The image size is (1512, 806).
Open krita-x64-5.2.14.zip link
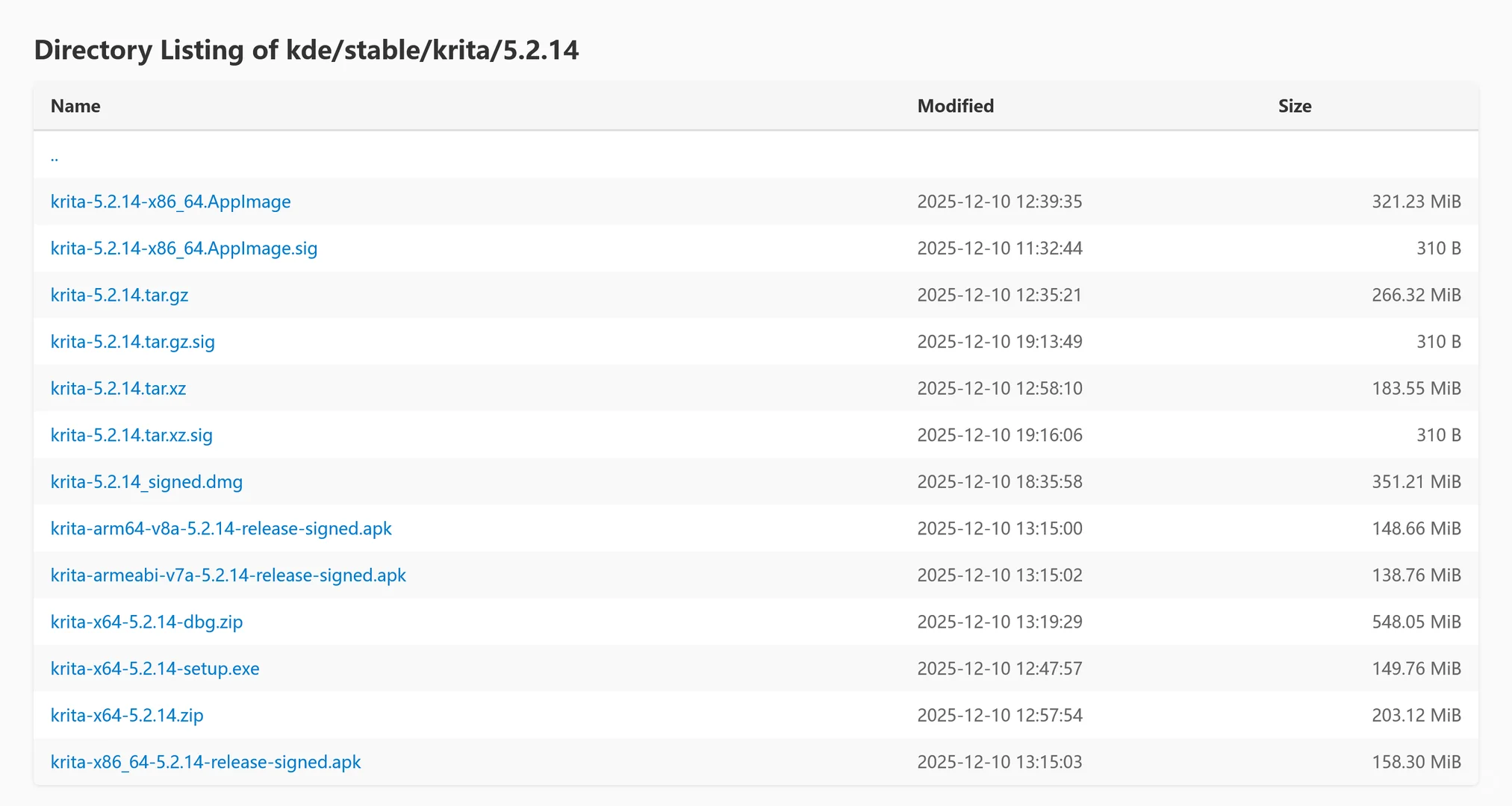(127, 715)
